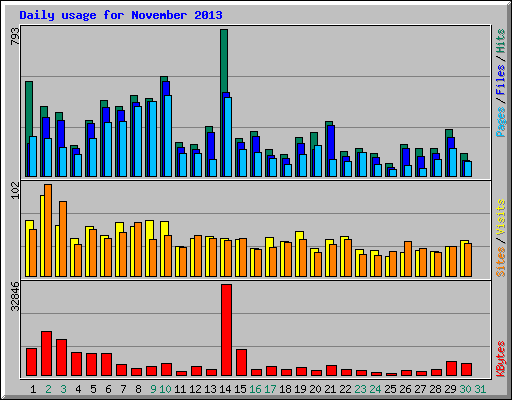Select day label "19" on the x-axis
This screenshot has width=512, height=400.
[300, 389]
